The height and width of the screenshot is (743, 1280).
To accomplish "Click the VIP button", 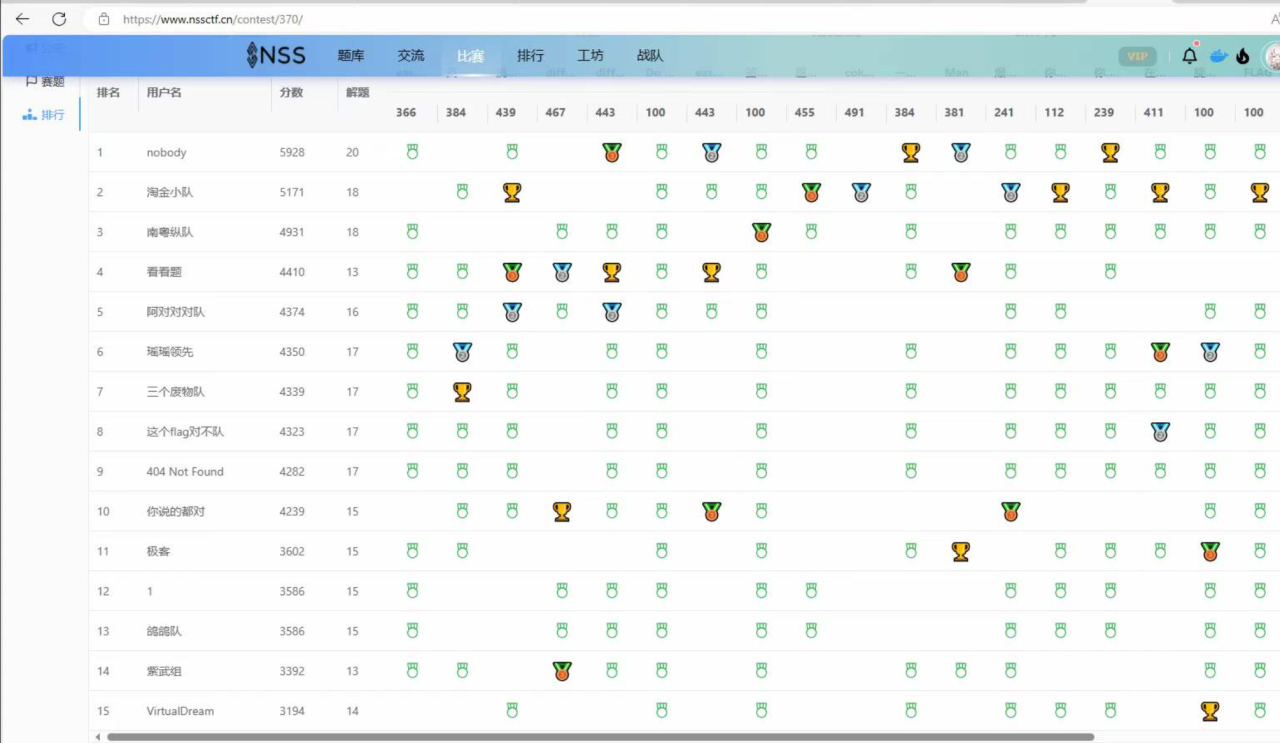I will pos(1137,57).
